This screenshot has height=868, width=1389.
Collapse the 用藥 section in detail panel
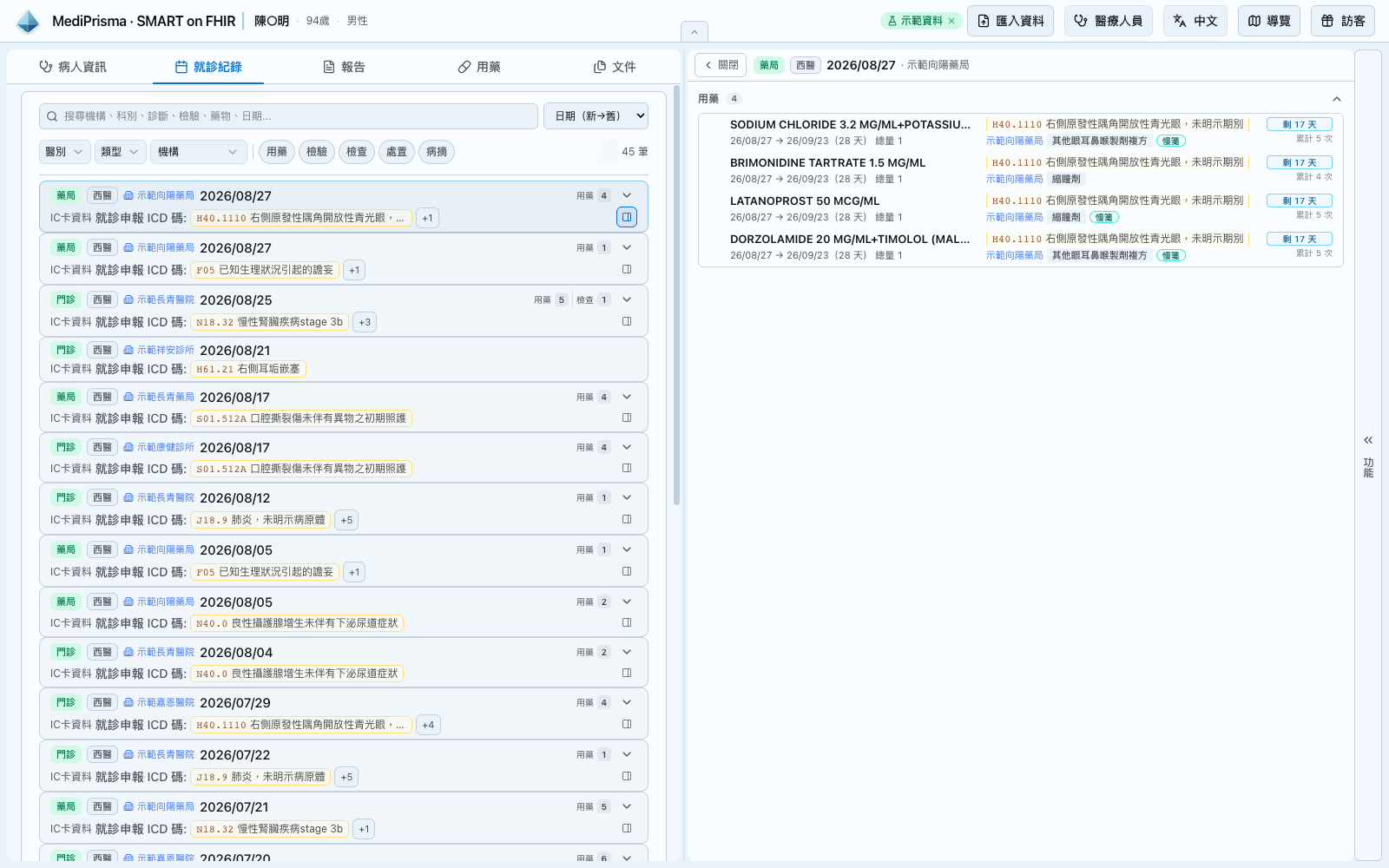tap(1337, 99)
